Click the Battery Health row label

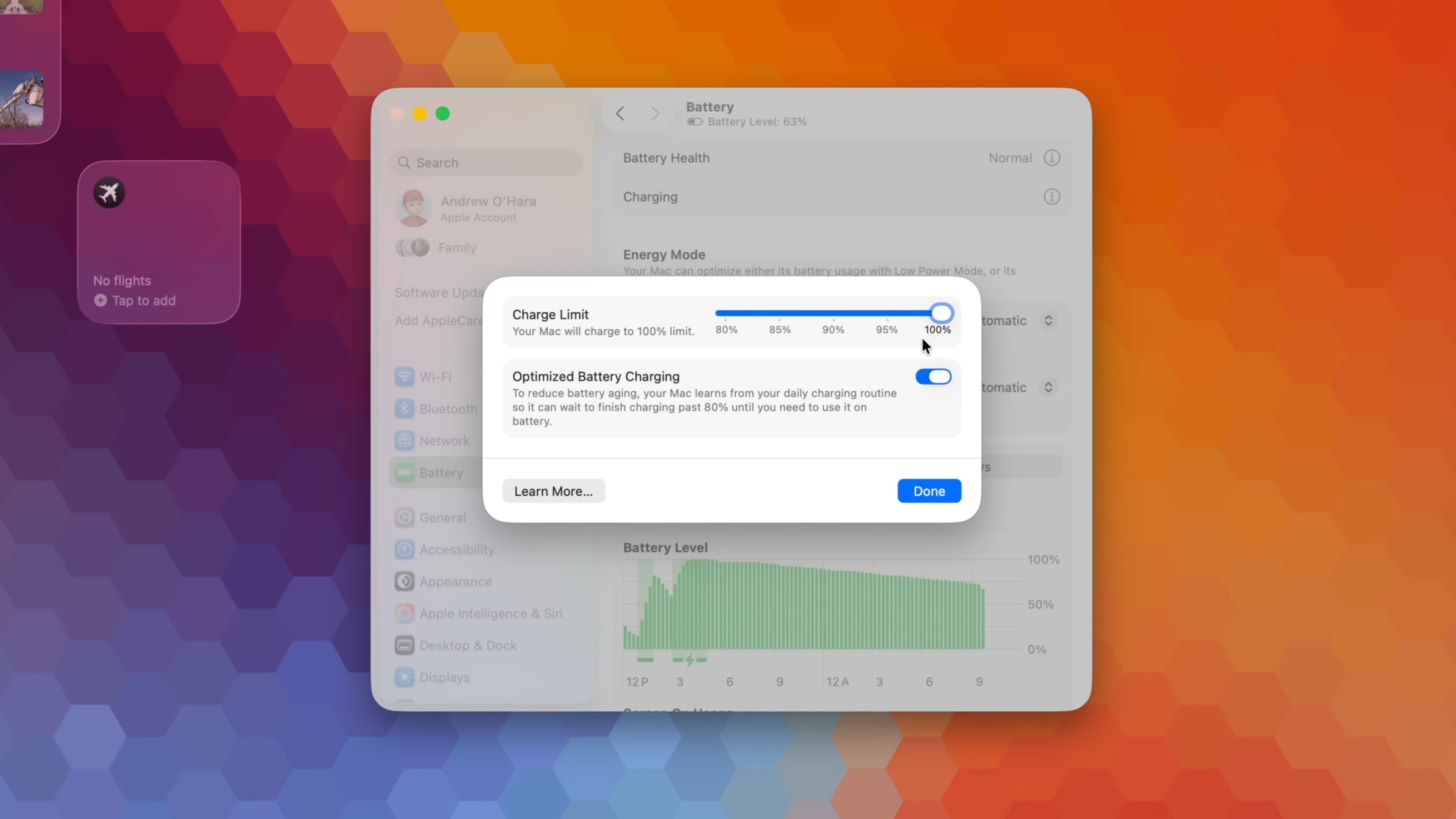coord(666,158)
